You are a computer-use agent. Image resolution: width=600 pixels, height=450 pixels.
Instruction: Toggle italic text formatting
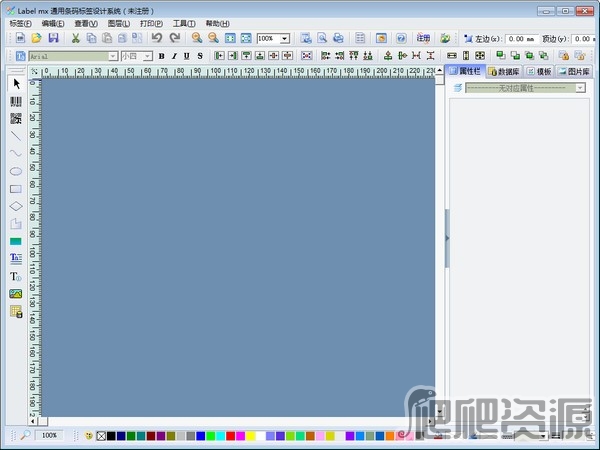pyautogui.click(x=174, y=56)
